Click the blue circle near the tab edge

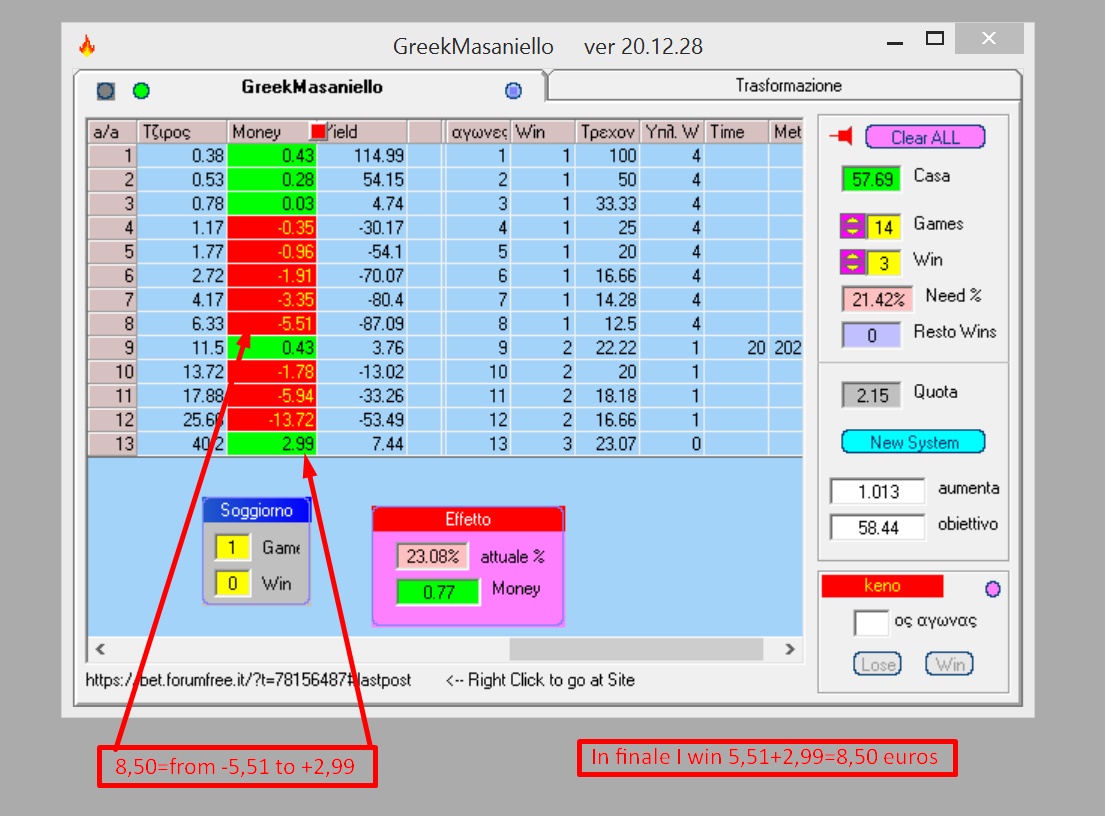tap(514, 90)
